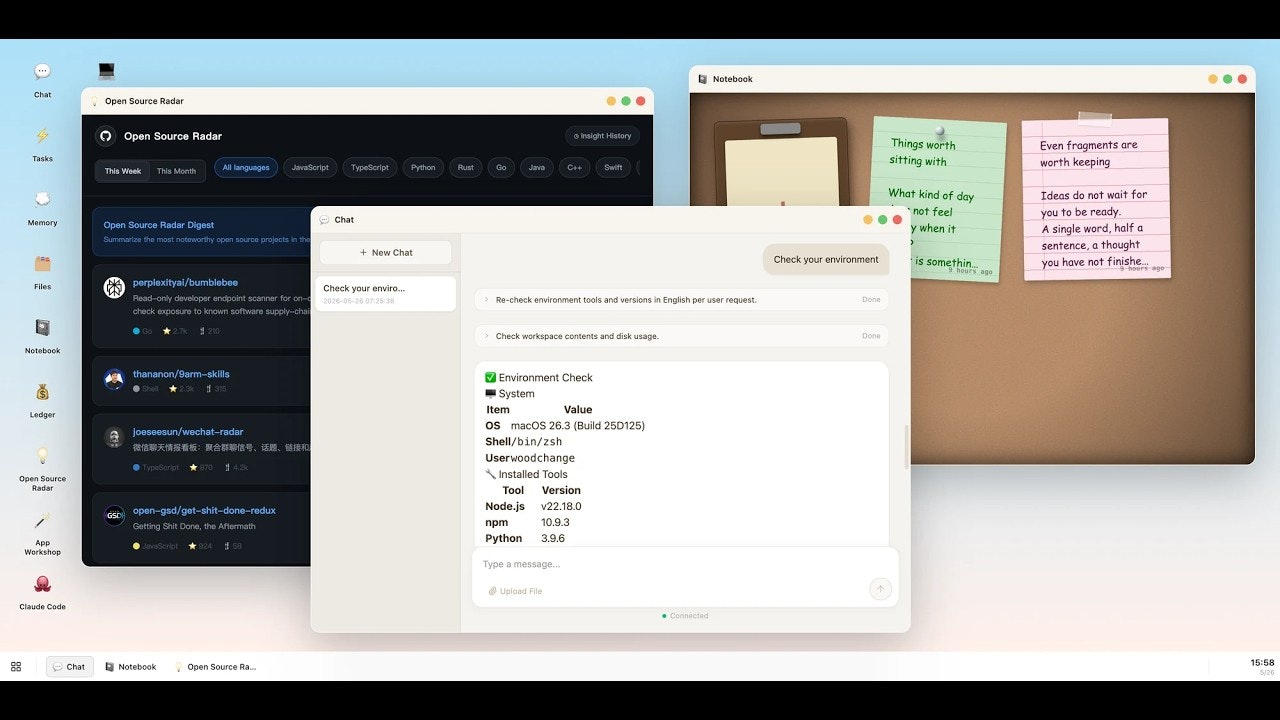Screen dimensions: 1280x720
Task: Filter repositories by JavaScript
Action: 310,168
